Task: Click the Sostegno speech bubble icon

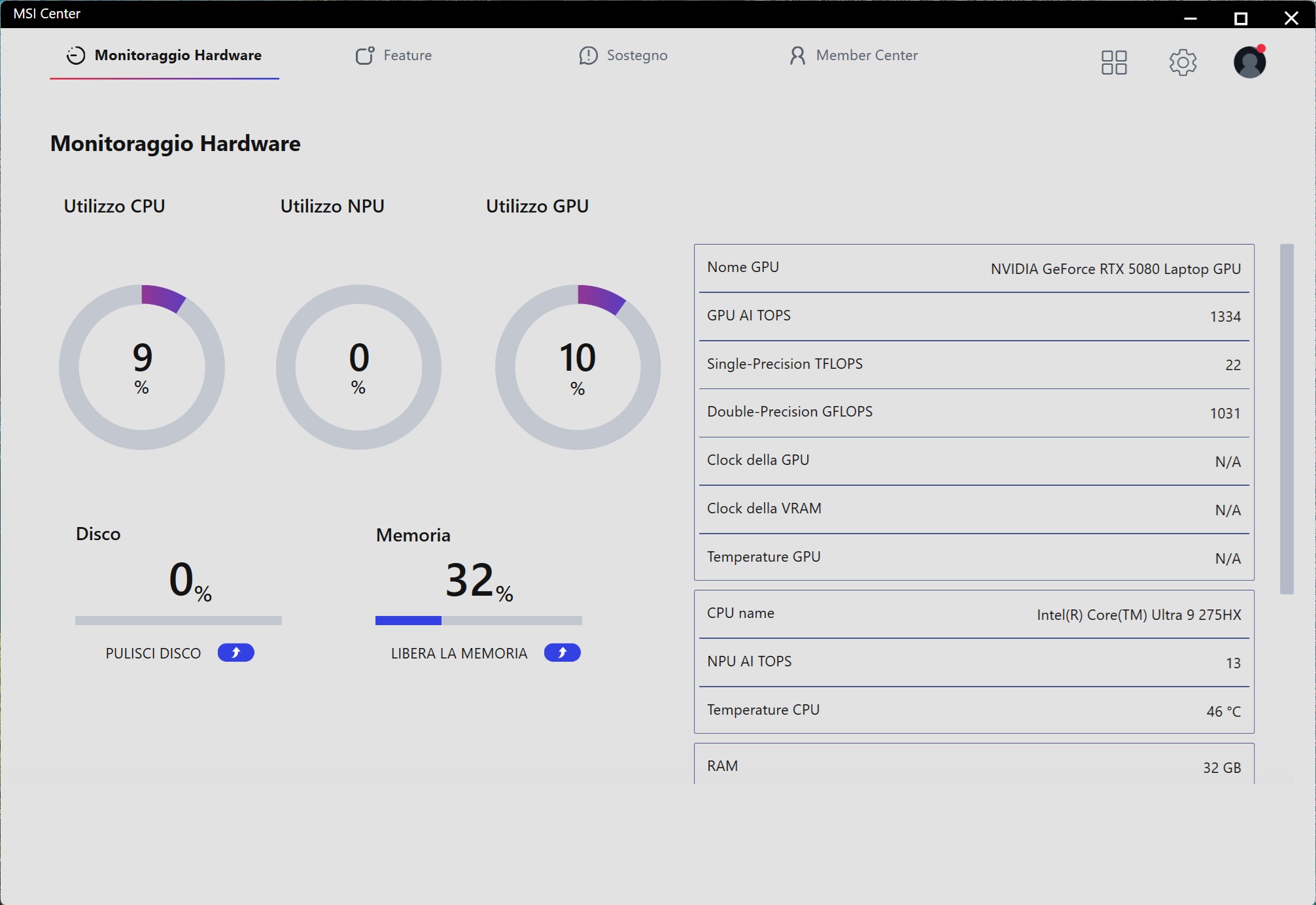Action: coord(588,56)
